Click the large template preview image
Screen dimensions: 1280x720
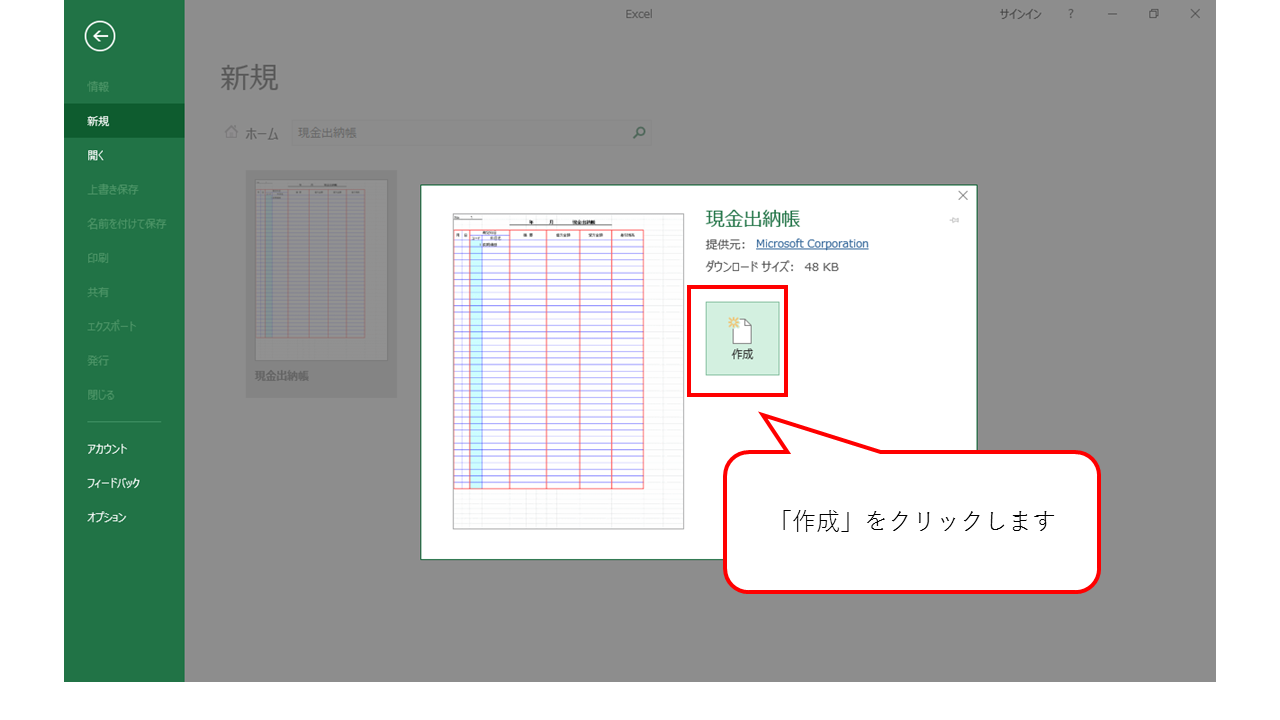click(x=568, y=370)
